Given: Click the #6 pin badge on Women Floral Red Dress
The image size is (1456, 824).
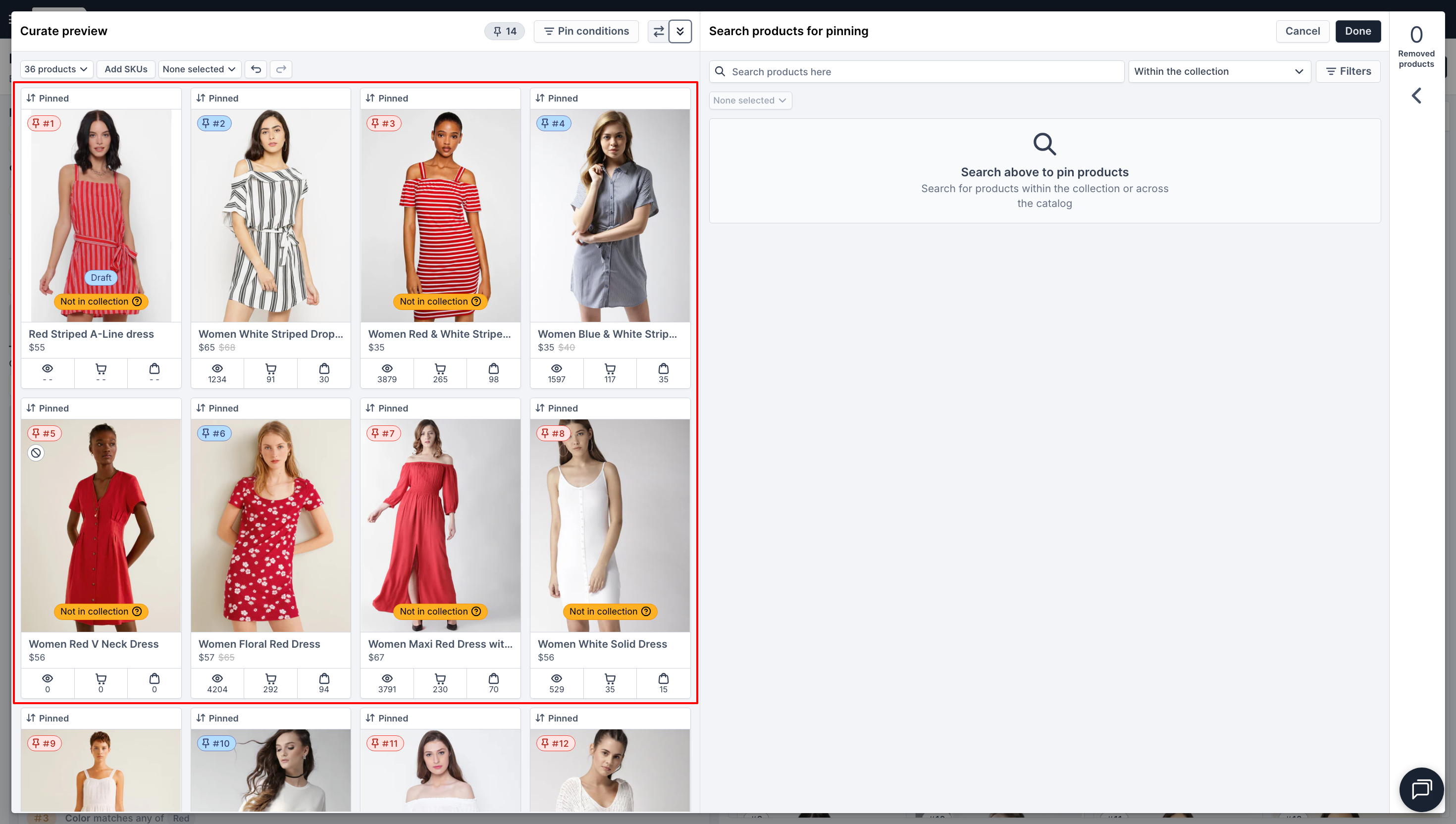Looking at the screenshot, I should pos(214,433).
